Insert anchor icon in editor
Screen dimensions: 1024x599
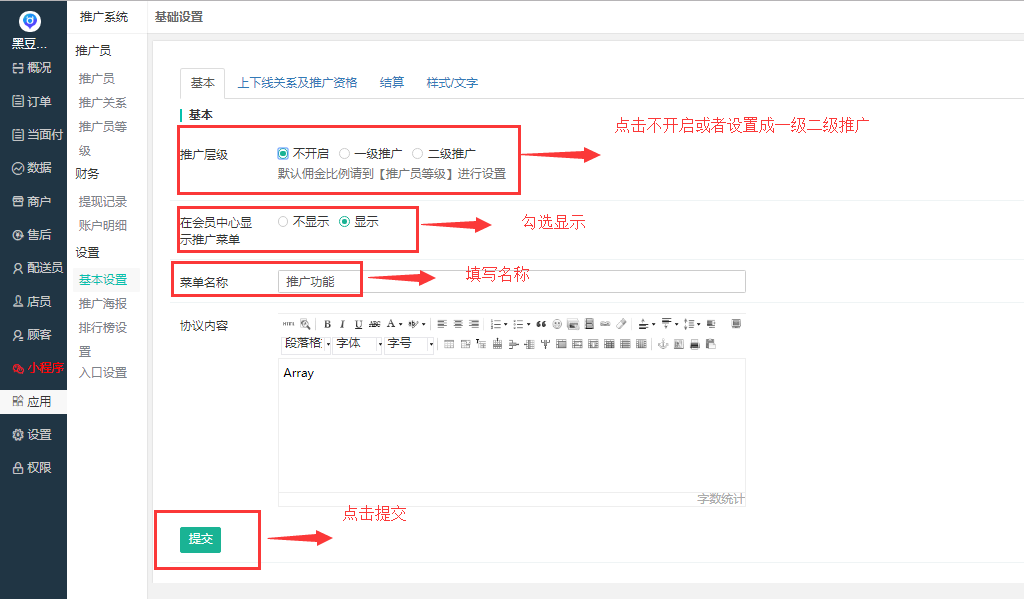click(663, 344)
